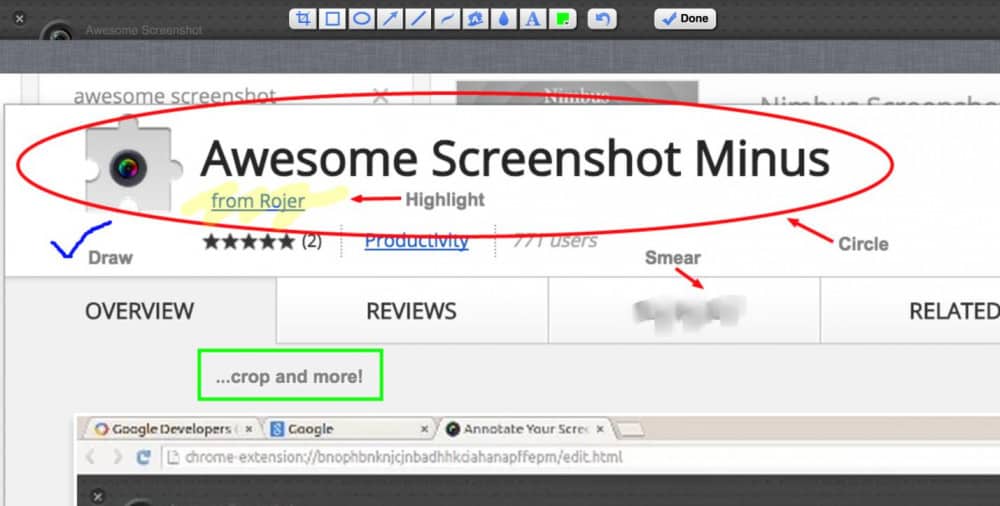Viewport: 1000px width, 506px height.
Task: Clear the 'awesome screenshot' search box
Action: pos(381,97)
